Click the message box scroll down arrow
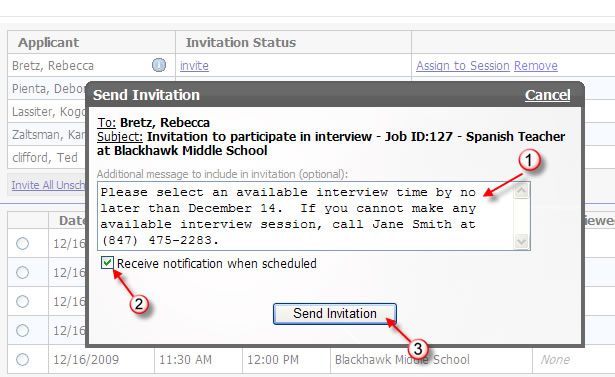The width and height of the screenshot is (615, 377). [522, 241]
